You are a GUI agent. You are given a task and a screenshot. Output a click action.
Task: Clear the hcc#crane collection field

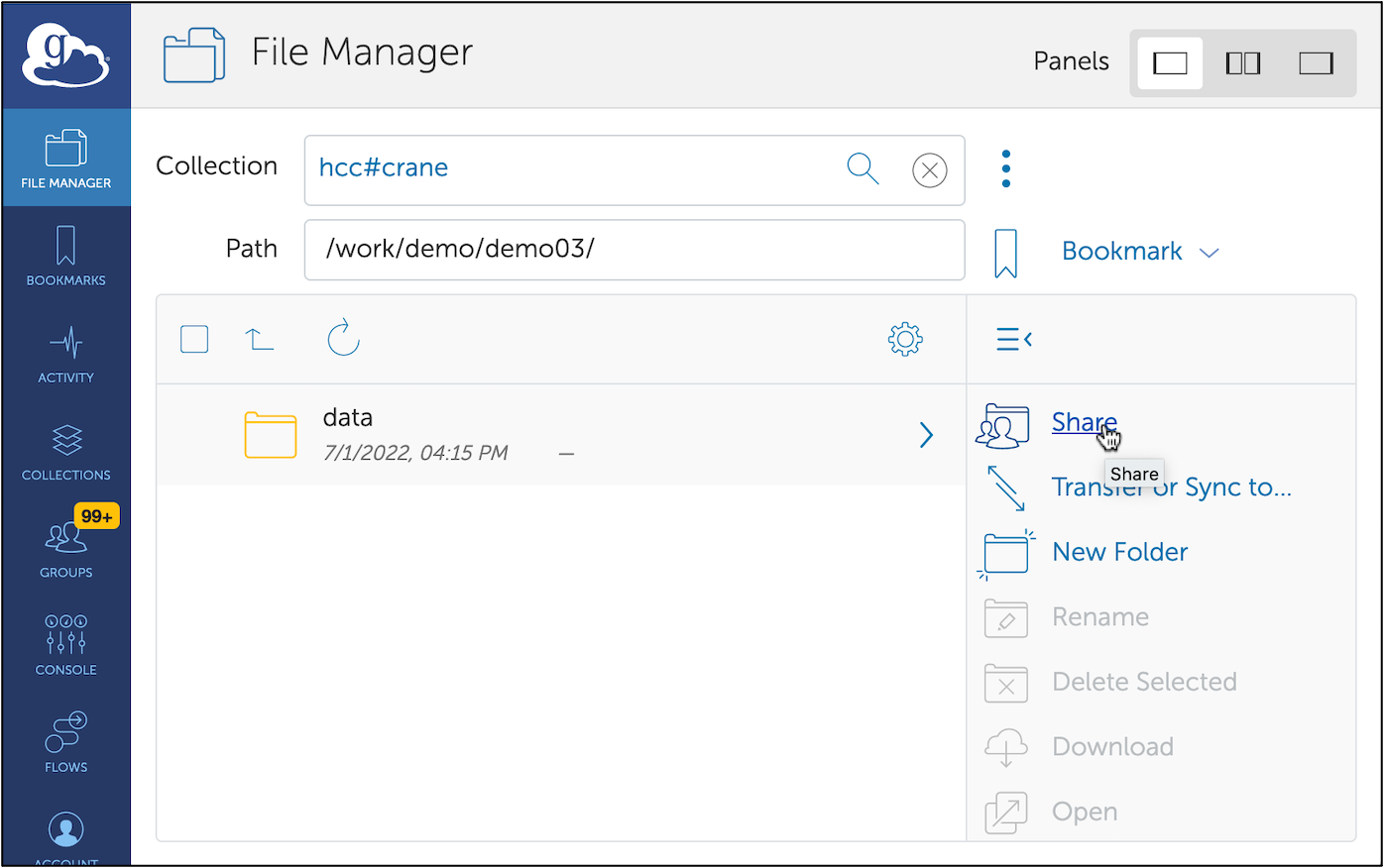(x=929, y=170)
